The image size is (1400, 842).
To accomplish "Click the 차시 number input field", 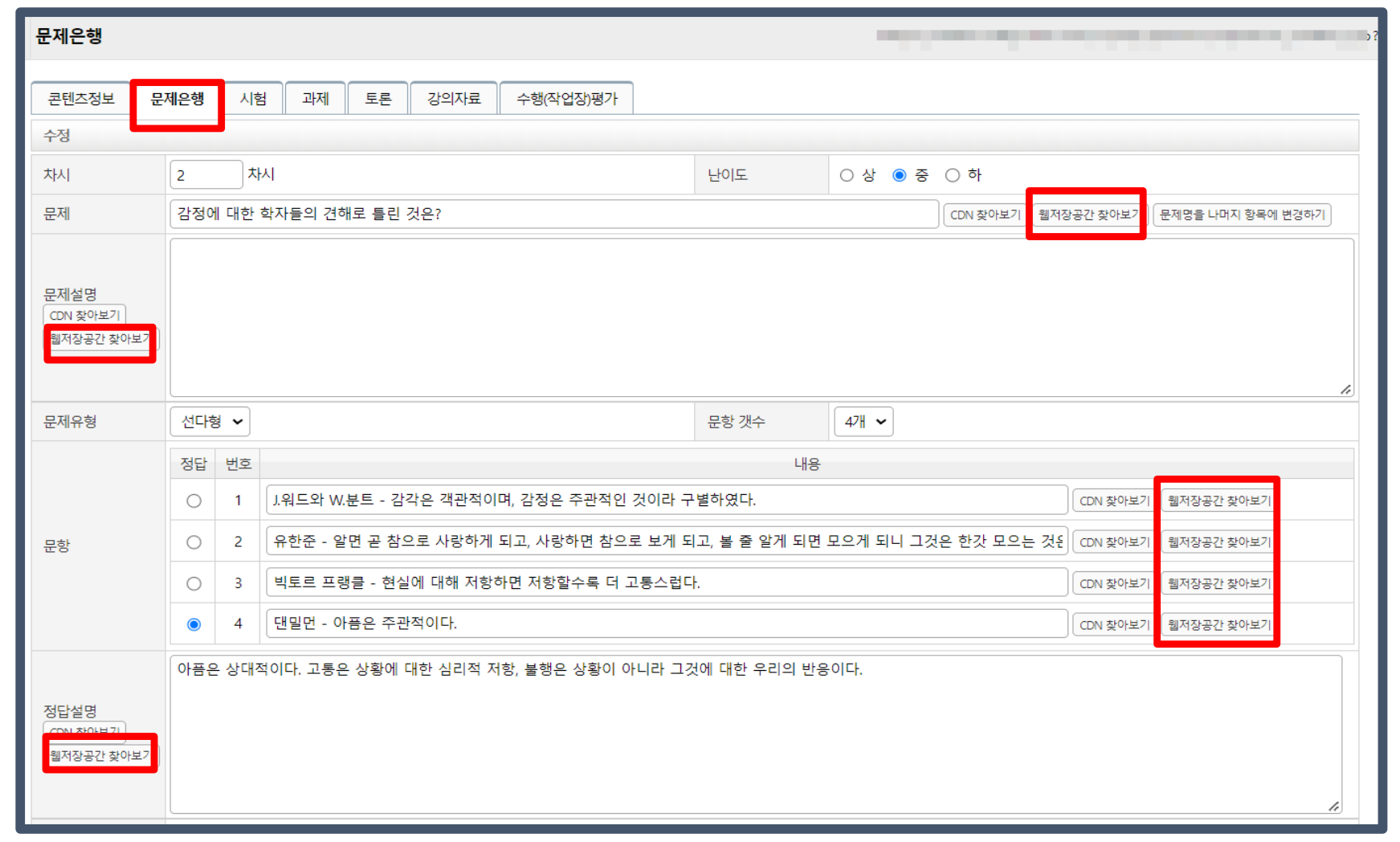I will 206,175.
